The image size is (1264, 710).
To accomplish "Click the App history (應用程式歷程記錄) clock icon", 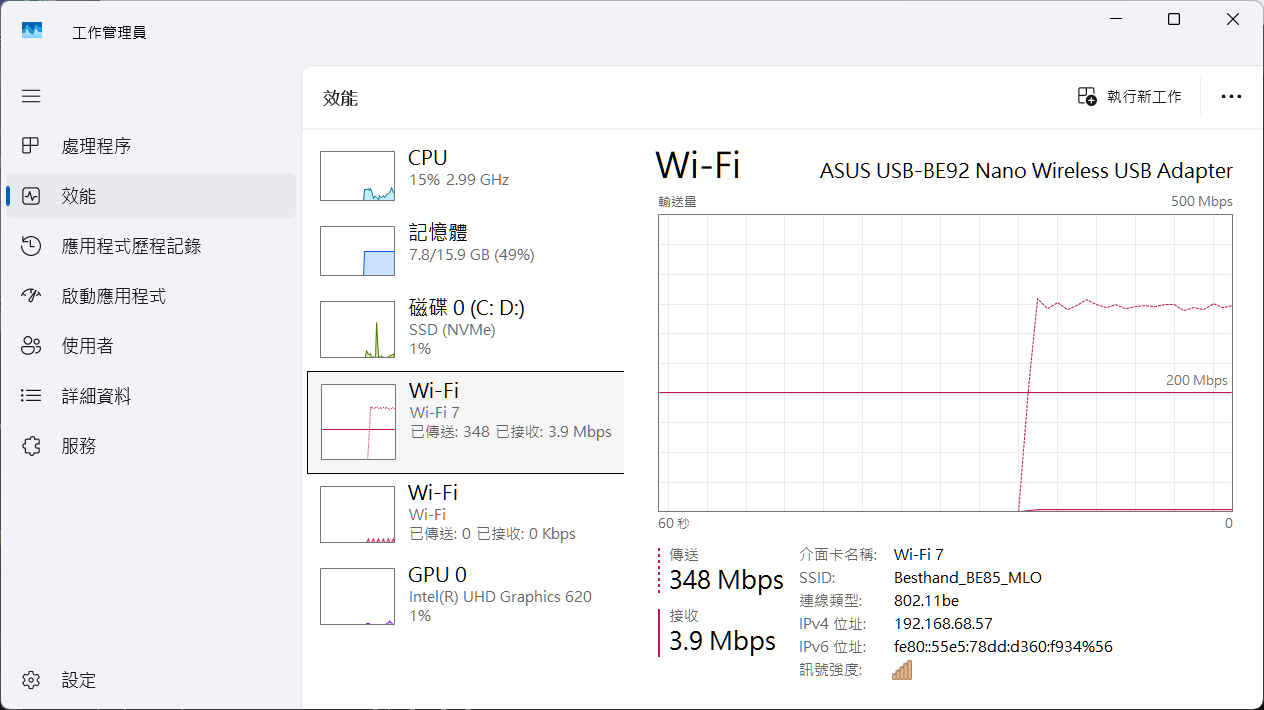I will click(31, 246).
